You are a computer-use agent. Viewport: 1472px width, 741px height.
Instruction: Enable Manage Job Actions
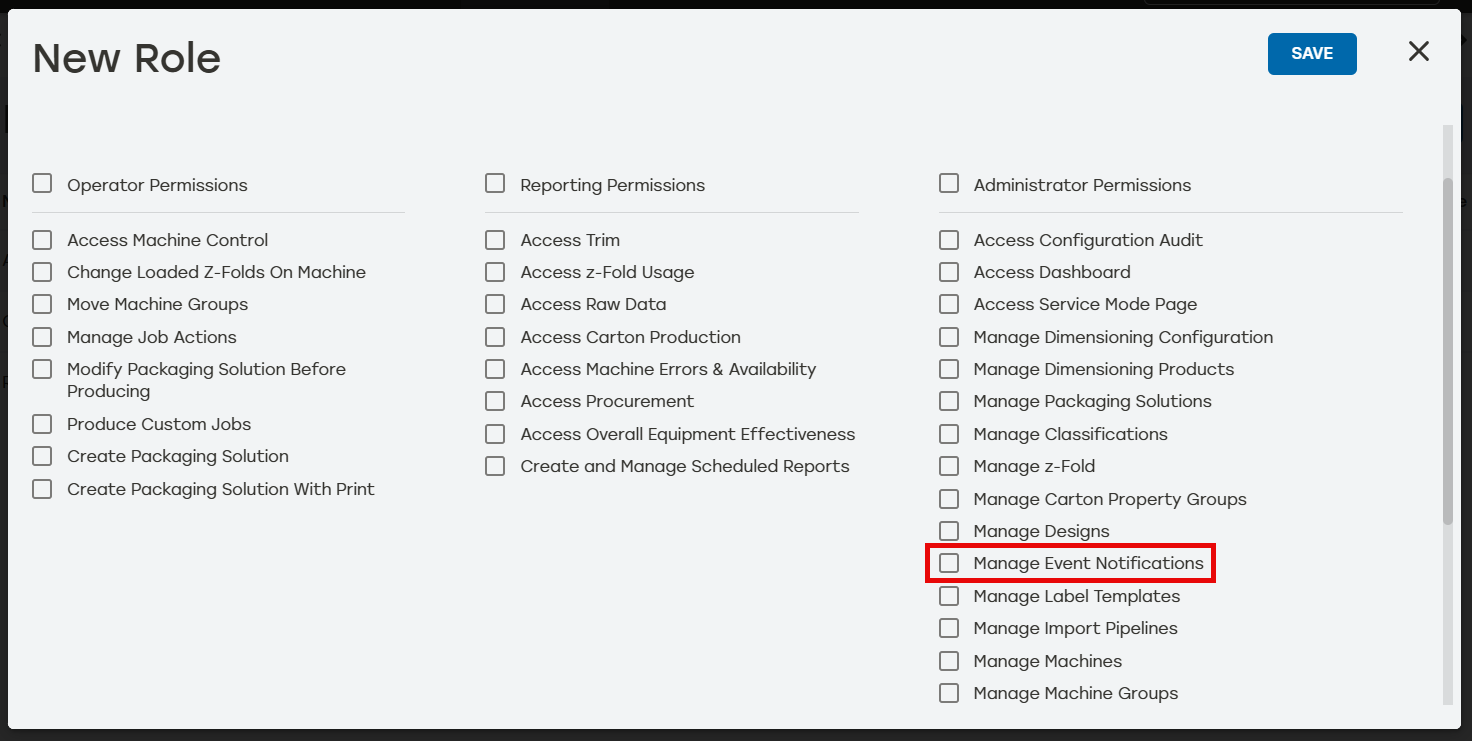42,337
